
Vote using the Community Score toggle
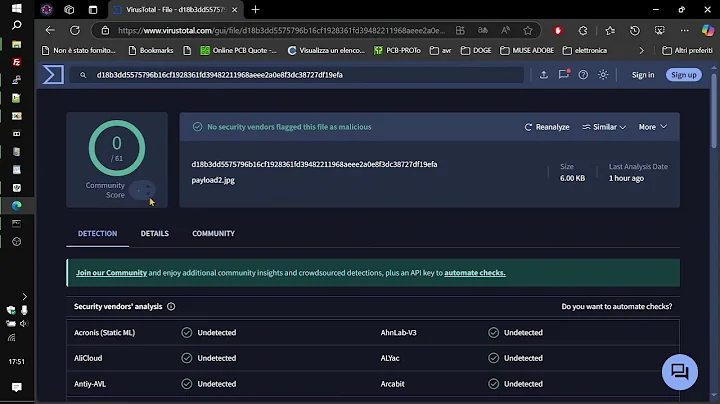(x=143, y=190)
